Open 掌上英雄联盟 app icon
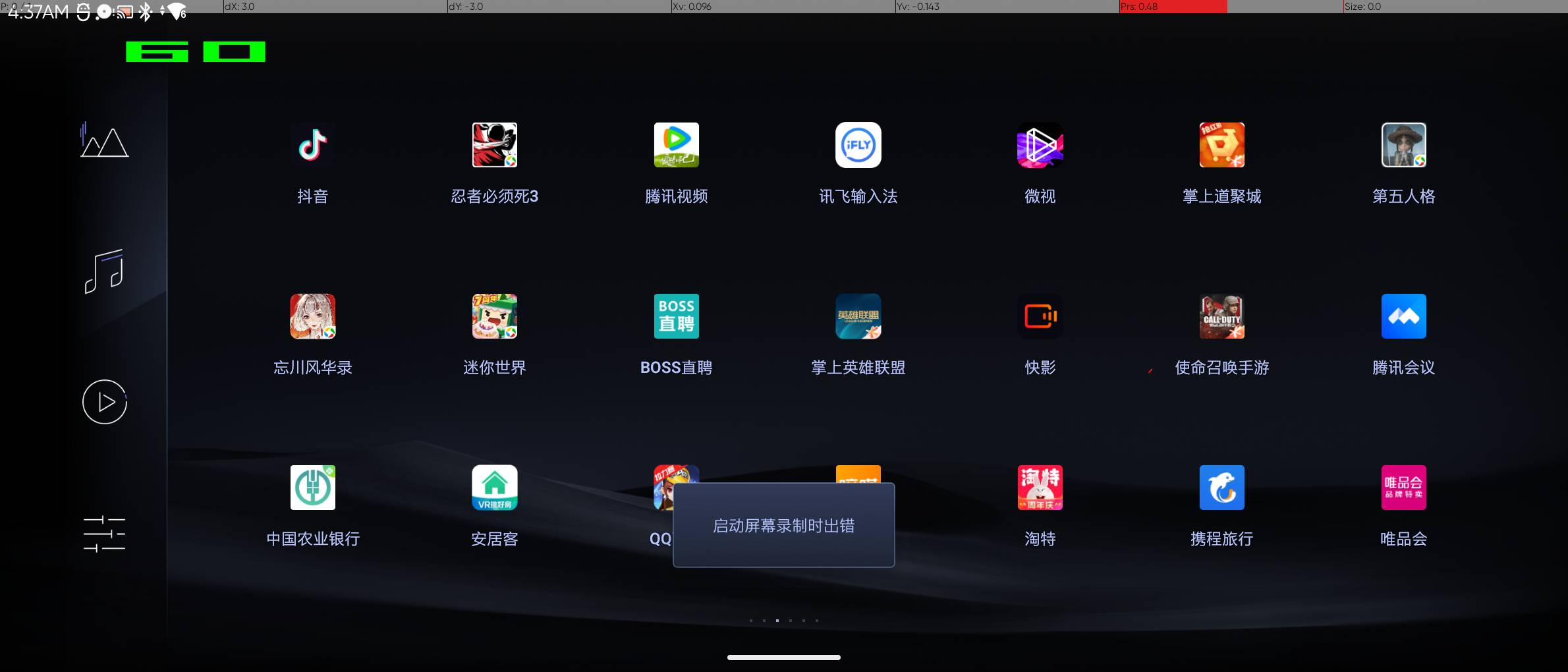Viewport: 1568px width, 672px height. [858, 316]
